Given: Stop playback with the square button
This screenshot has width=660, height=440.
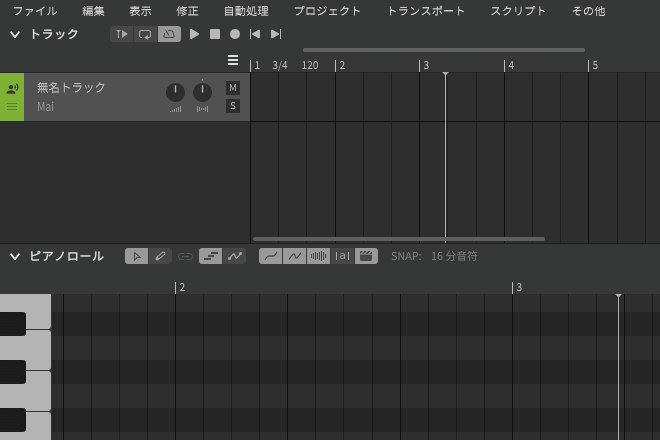Looking at the screenshot, I should 215,34.
